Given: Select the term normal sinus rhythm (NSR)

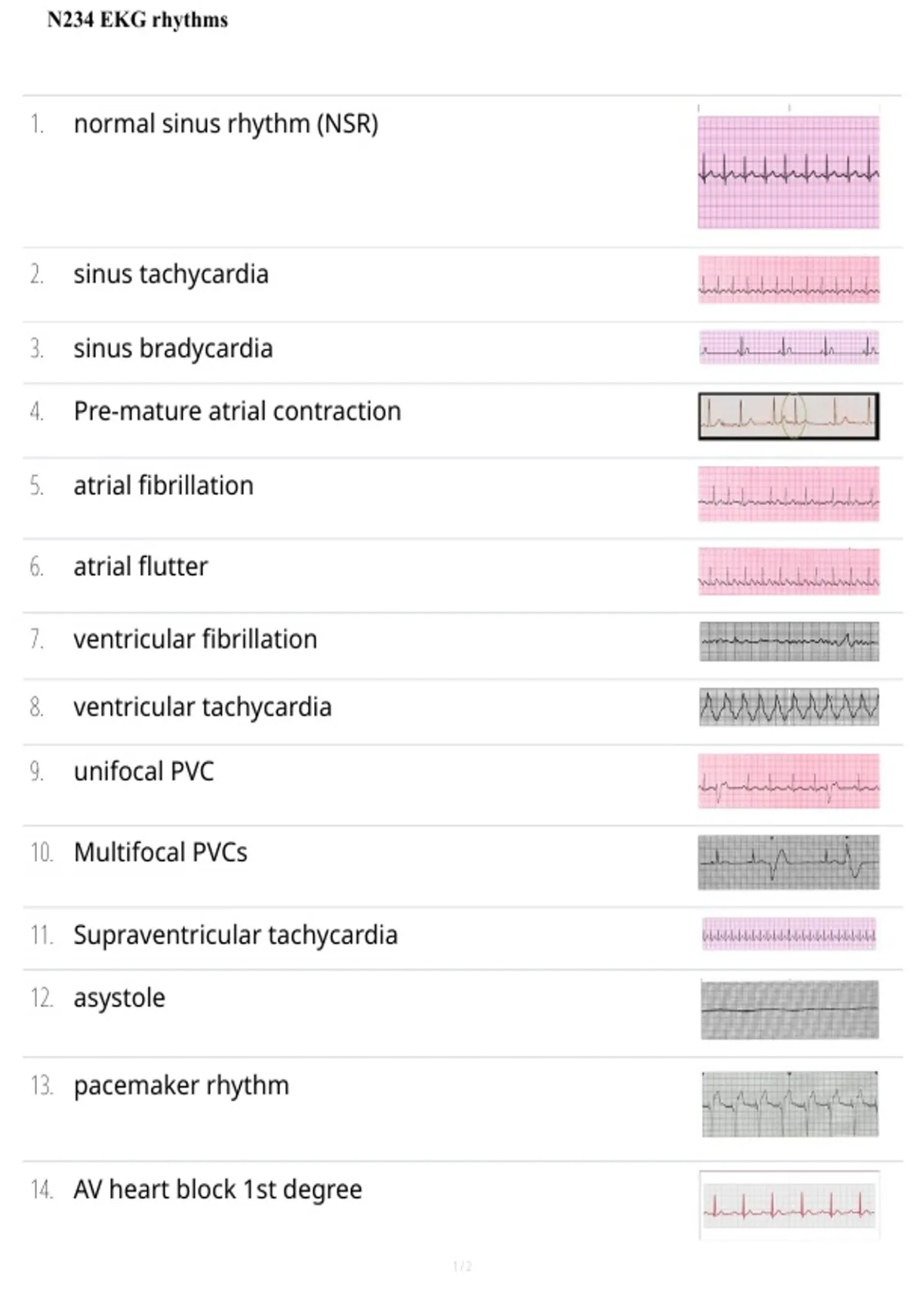Looking at the screenshot, I should coord(226,123).
